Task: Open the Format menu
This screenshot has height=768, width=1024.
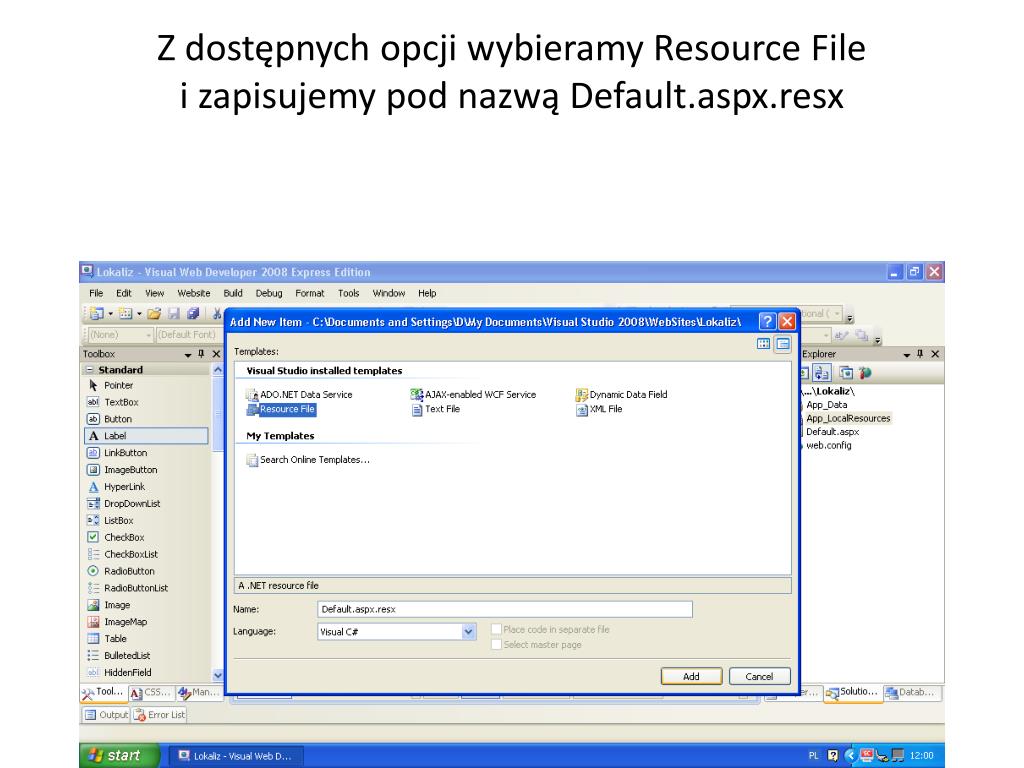Action: pyautogui.click(x=310, y=293)
